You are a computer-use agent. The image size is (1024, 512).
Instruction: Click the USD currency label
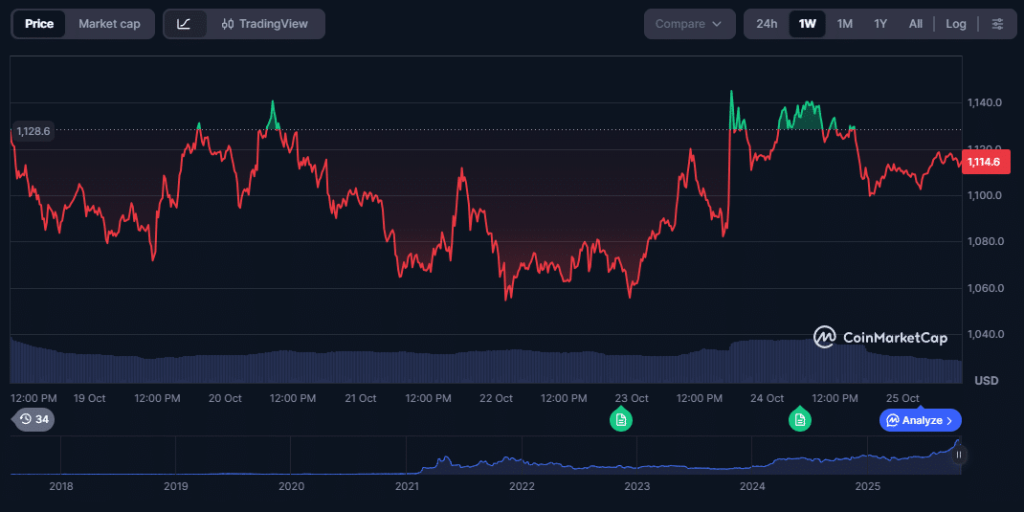click(x=986, y=380)
